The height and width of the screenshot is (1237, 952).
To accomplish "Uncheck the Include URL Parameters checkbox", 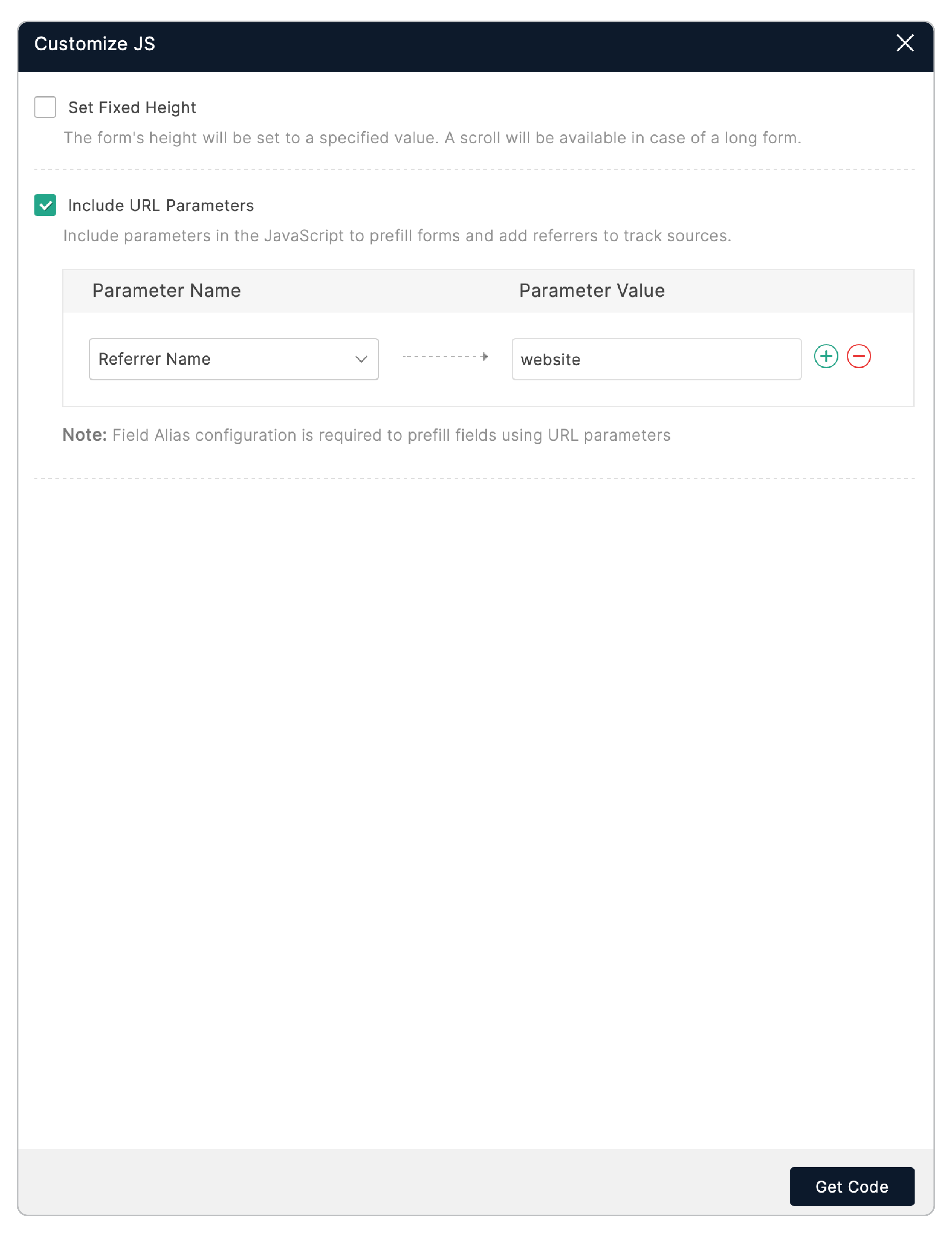I will pyautogui.click(x=45, y=205).
